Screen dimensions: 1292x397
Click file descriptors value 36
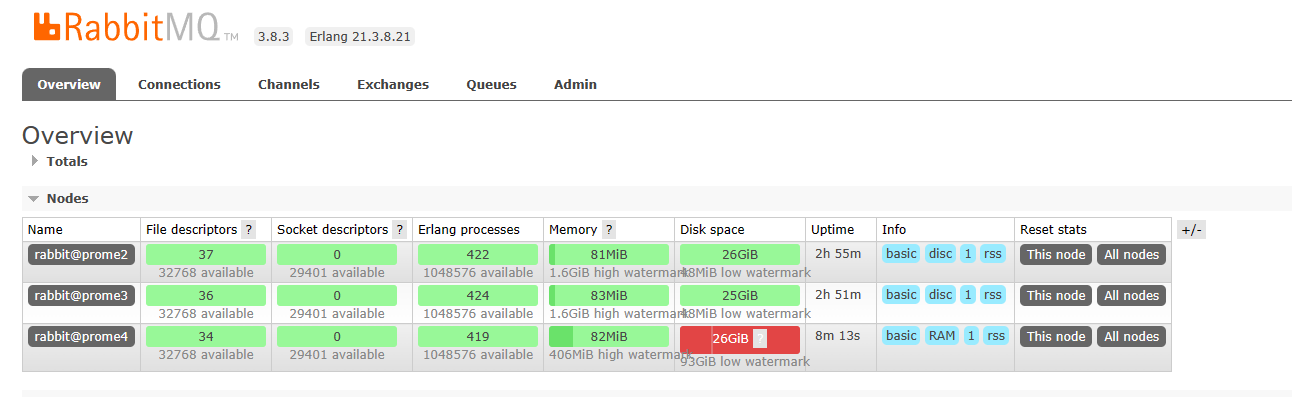[206, 295]
